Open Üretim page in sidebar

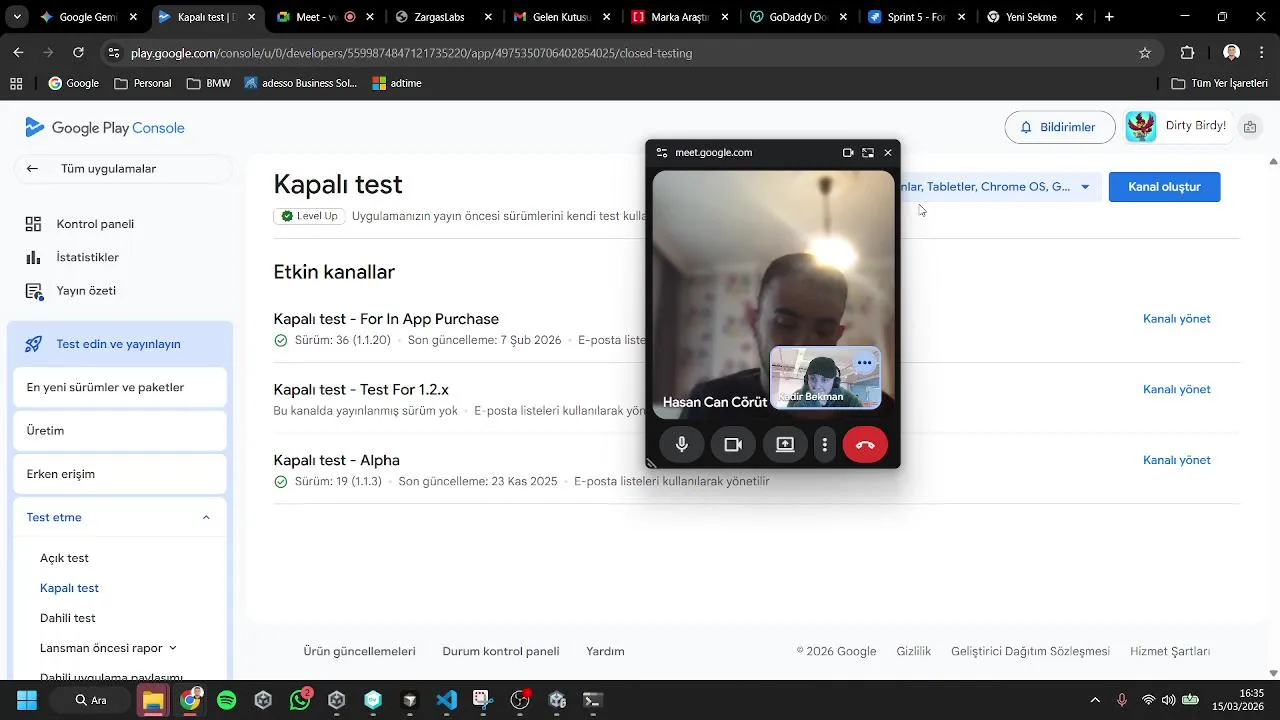click(x=120, y=431)
